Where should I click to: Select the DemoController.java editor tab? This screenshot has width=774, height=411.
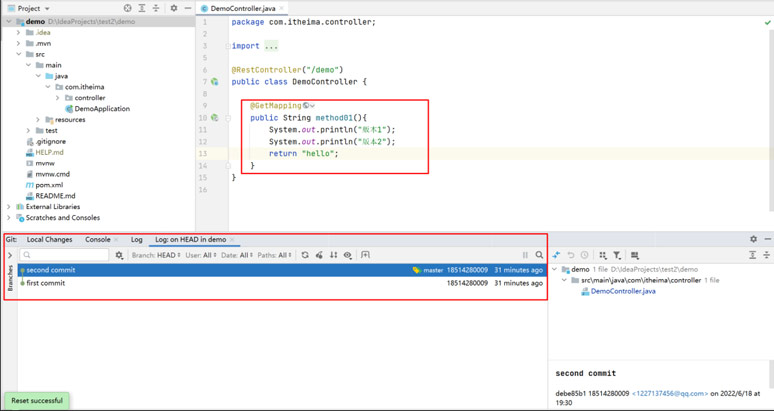pos(243,8)
